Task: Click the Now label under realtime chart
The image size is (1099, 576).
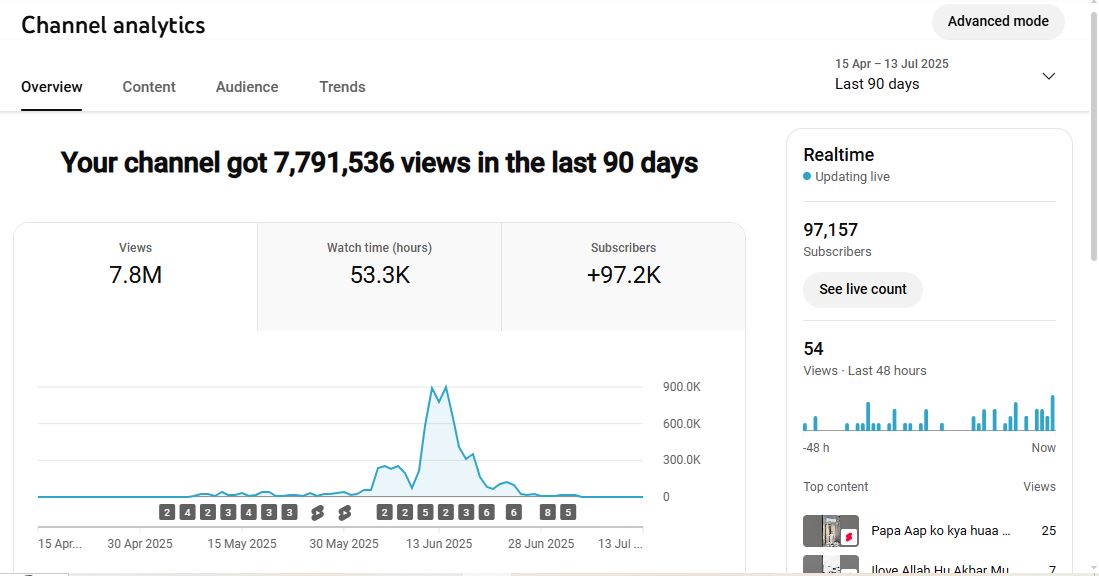Action: pyautogui.click(x=1043, y=448)
